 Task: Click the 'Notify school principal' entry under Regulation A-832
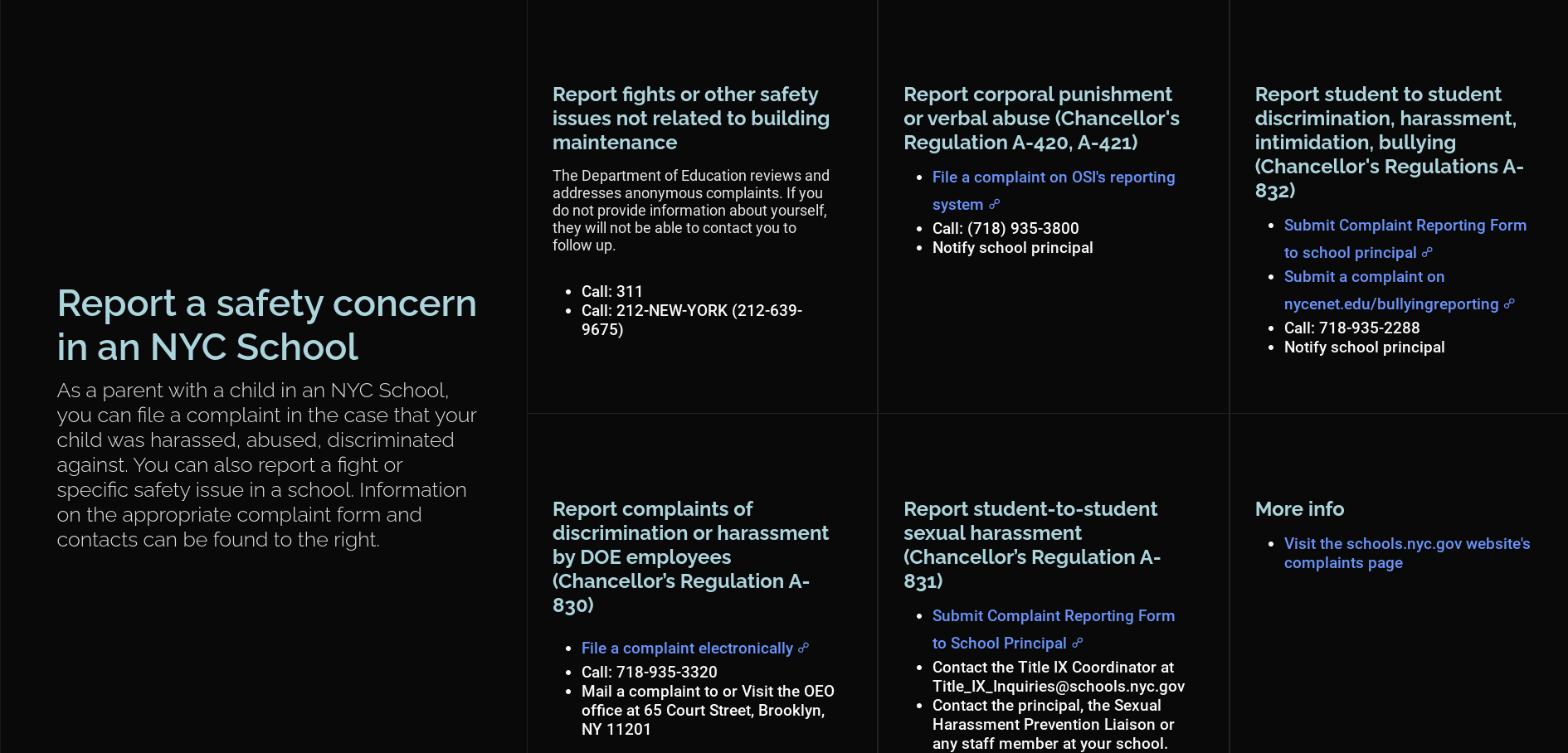[1364, 347]
